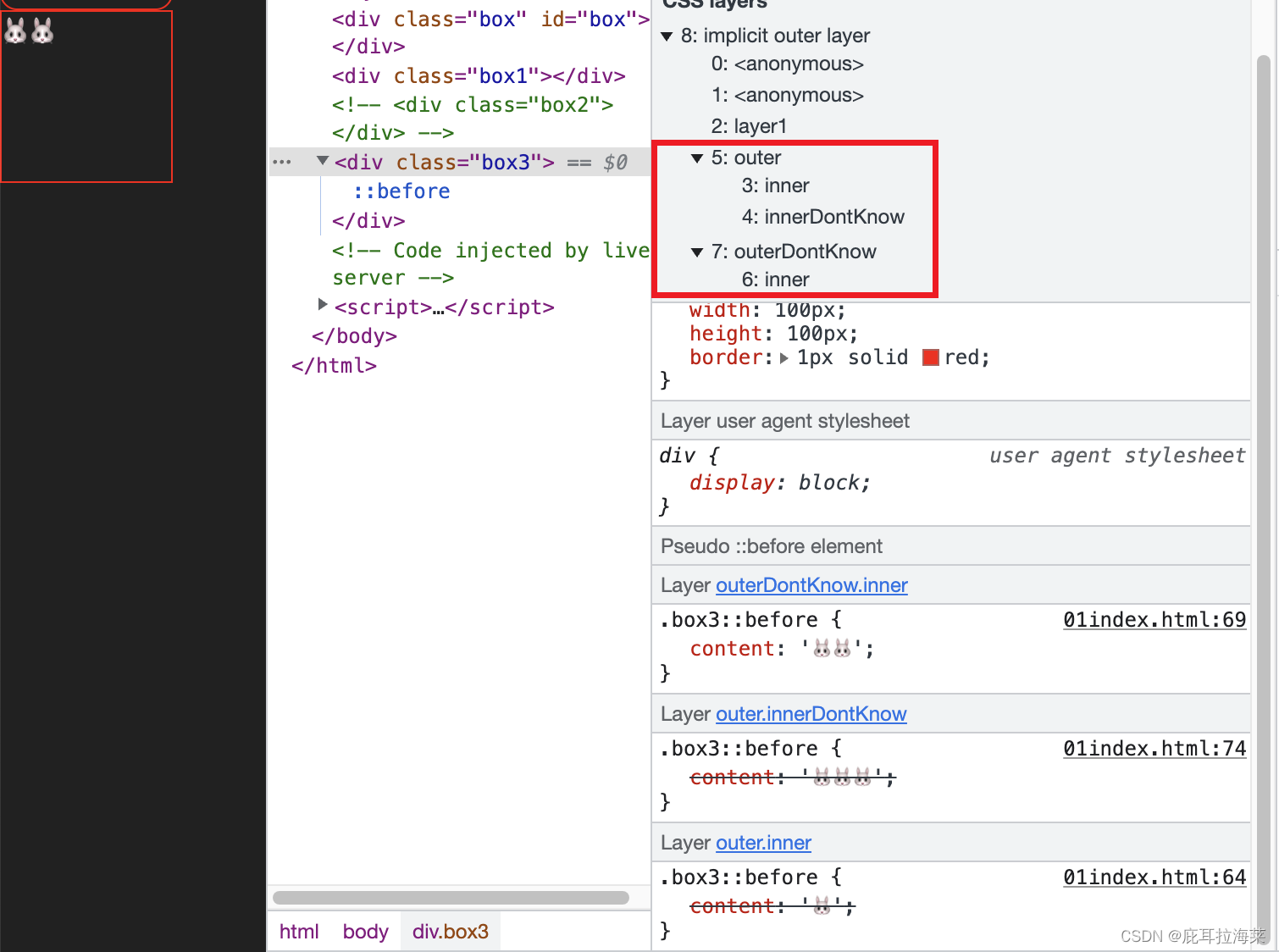Open source link 01index.html:74
1279x952 pixels.
click(1154, 749)
